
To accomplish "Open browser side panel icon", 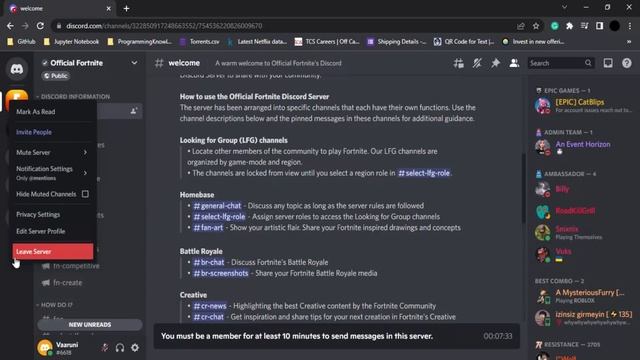I will coord(599,26).
